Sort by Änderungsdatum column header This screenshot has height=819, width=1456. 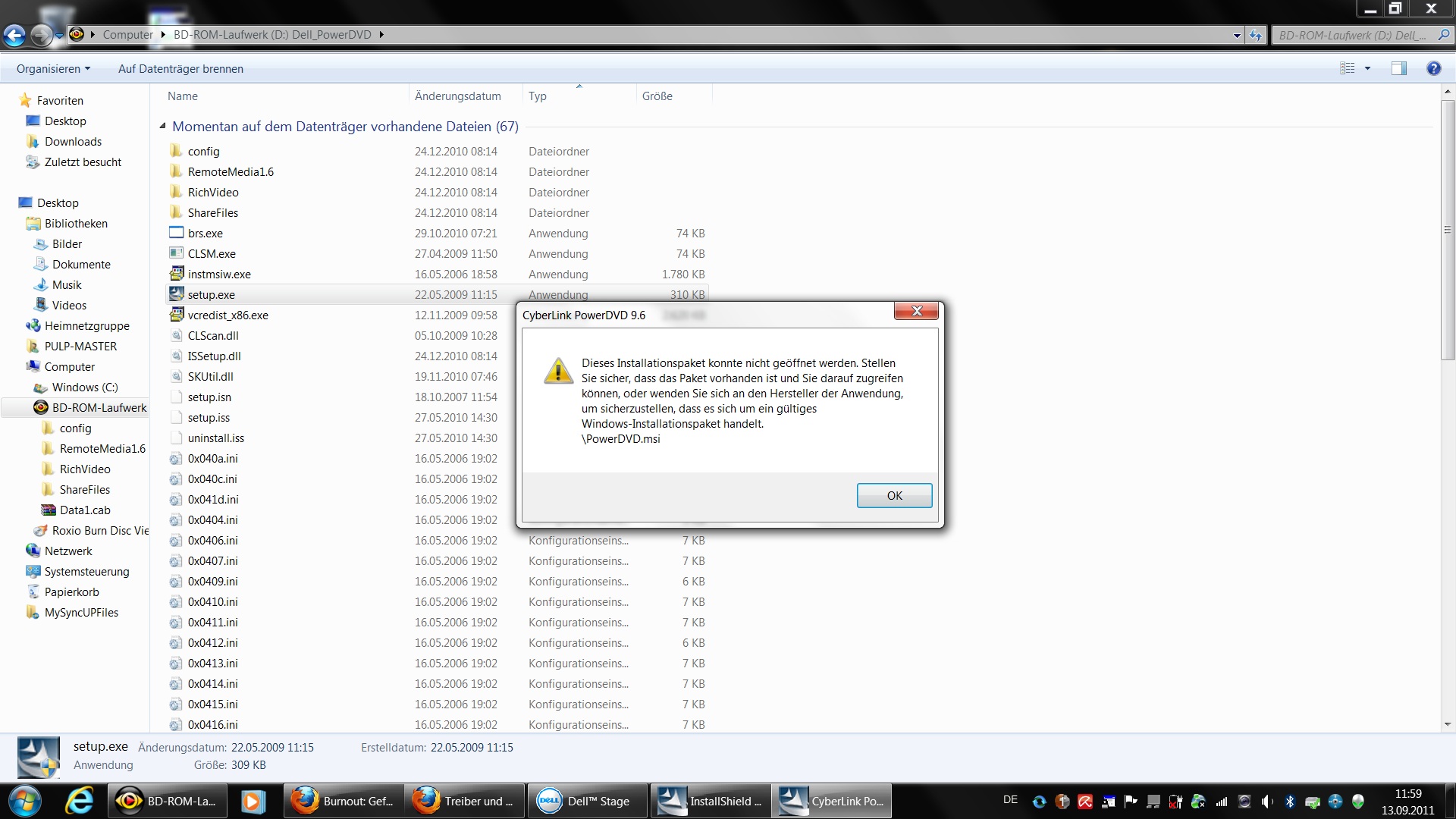466,96
